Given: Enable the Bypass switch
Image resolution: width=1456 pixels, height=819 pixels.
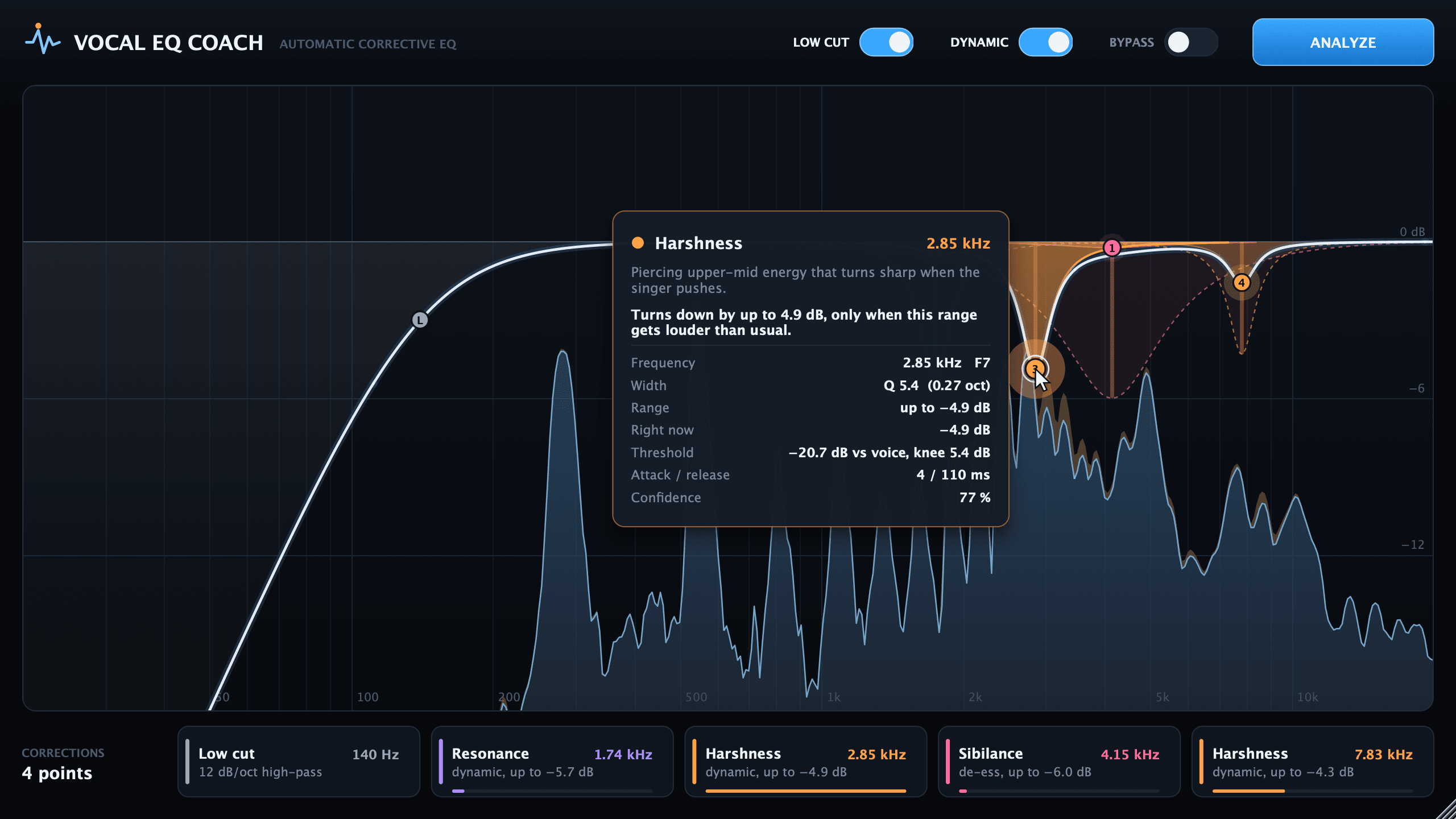Looking at the screenshot, I should [x=1191, y=42].
